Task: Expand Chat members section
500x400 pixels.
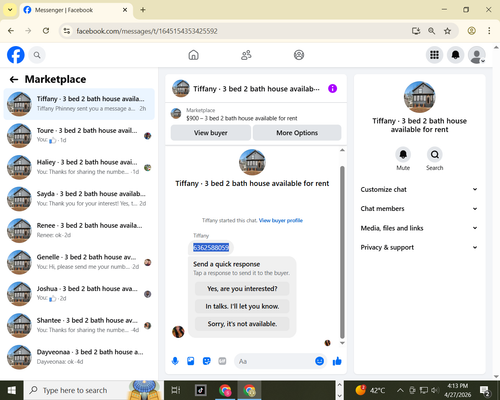Action: (419, 209)
